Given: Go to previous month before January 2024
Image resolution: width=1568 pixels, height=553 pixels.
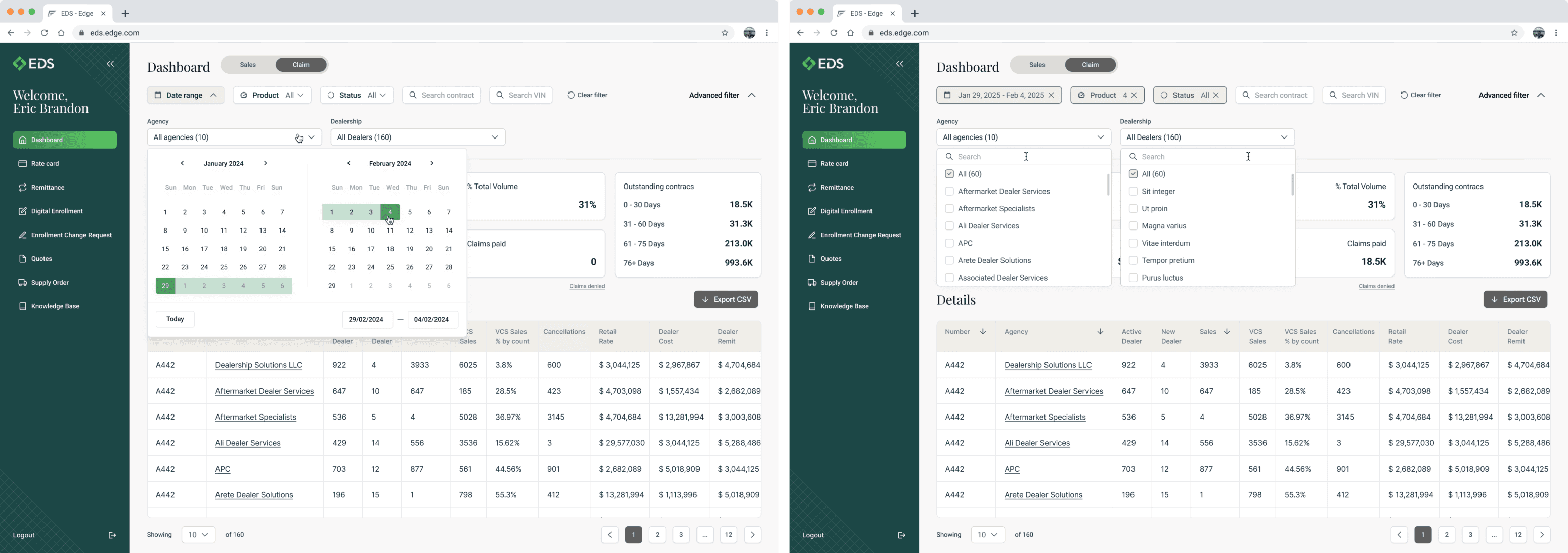Looking at the screenshot, I should tap(182, 163).
